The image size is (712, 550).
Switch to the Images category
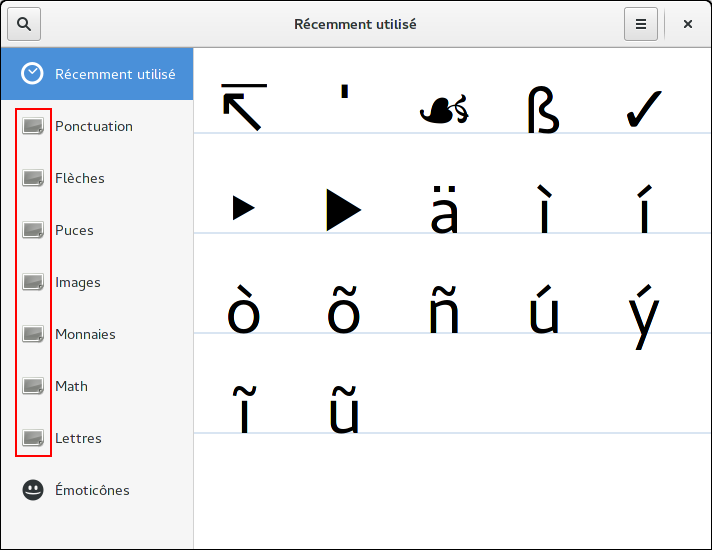pos(78,282)
